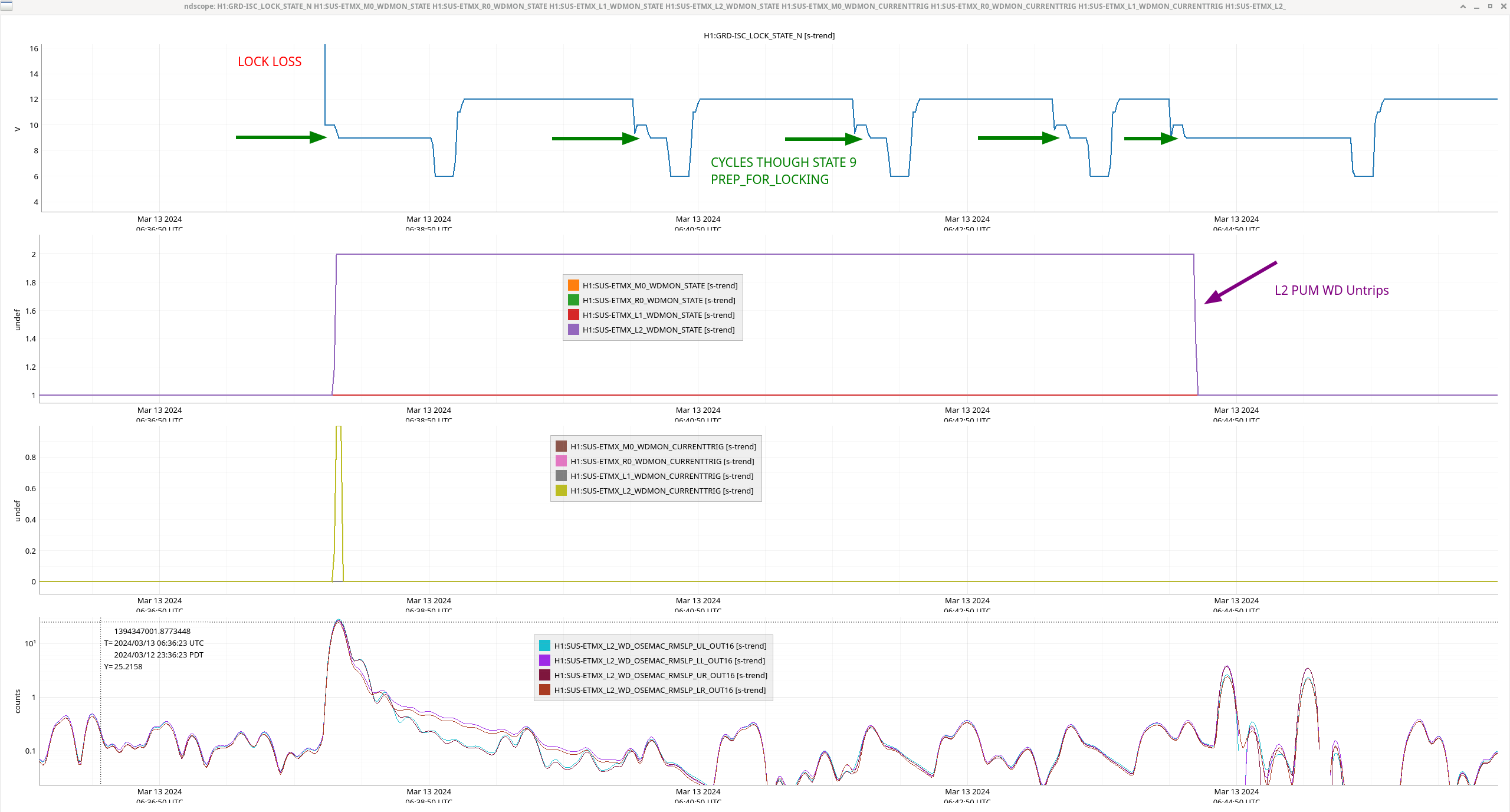Click the cyan RMSLP_UL_OUT16 legend swatch
This screenshot has height=812, width=1510.
pyautogui.click(x=544, y=646)
